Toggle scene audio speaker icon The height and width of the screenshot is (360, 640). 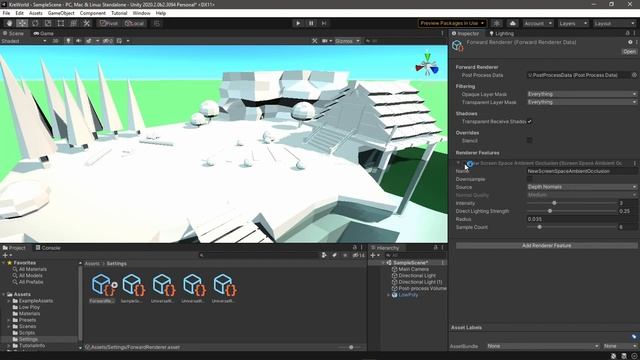tap(78, 41)
